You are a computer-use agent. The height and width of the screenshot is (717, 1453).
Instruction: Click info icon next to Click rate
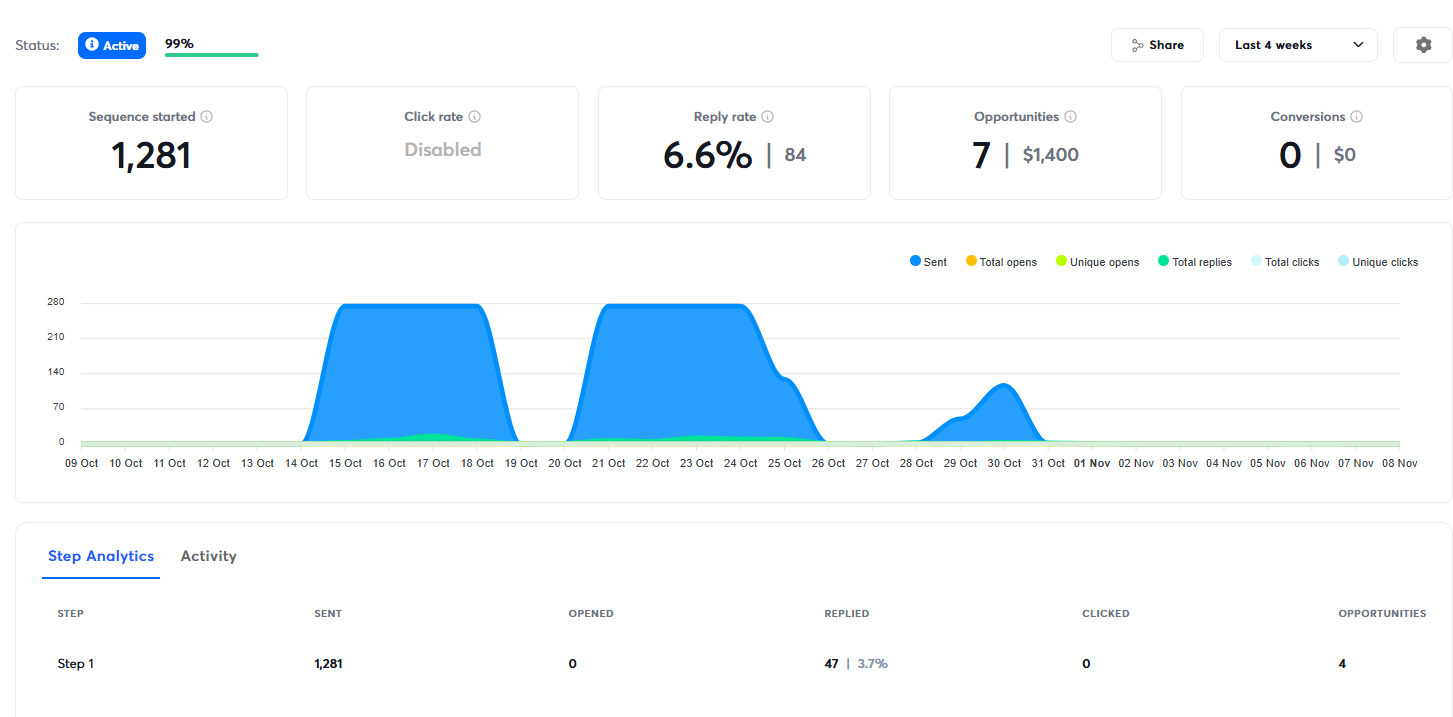(x=474, y=117)
